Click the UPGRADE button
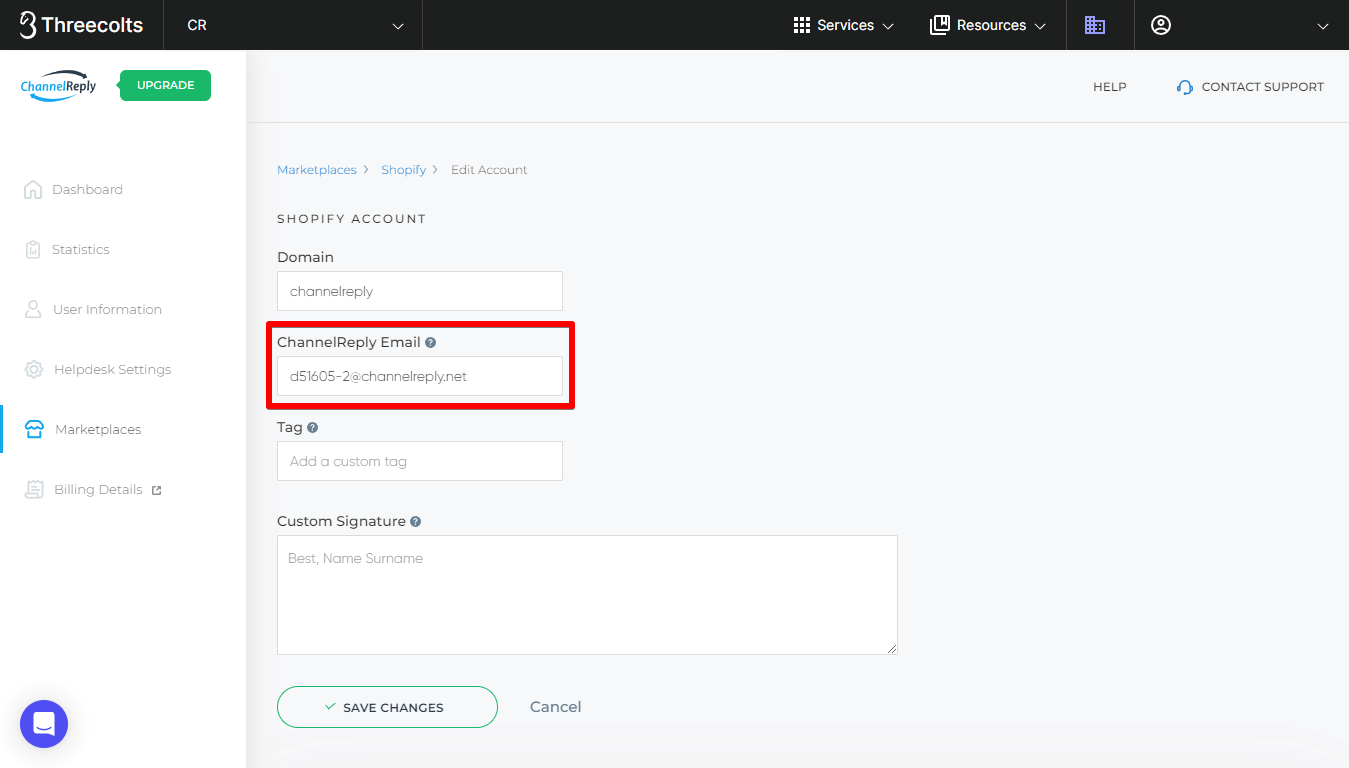 (165, 85)
